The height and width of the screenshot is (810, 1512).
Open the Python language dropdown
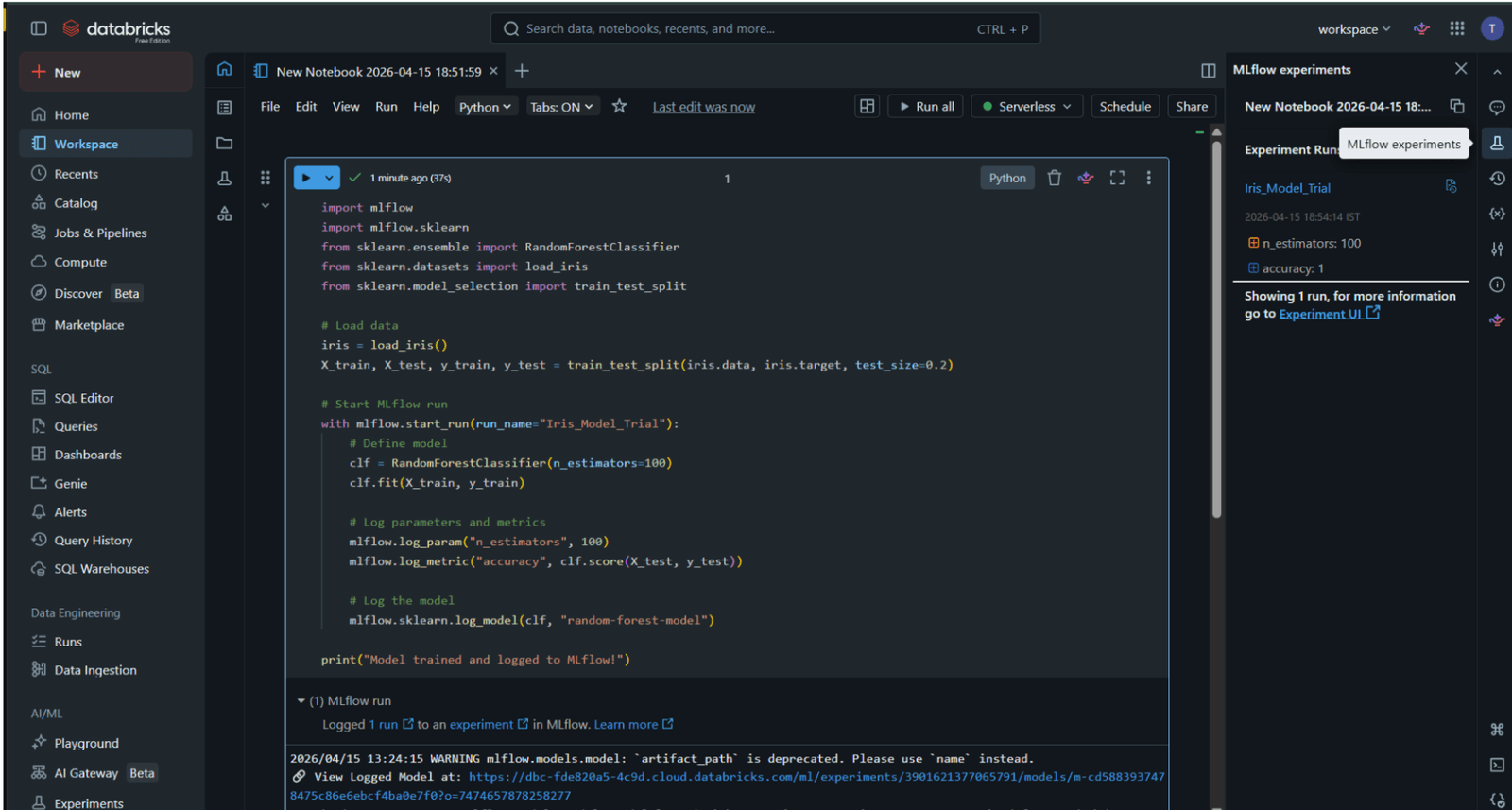485,107
